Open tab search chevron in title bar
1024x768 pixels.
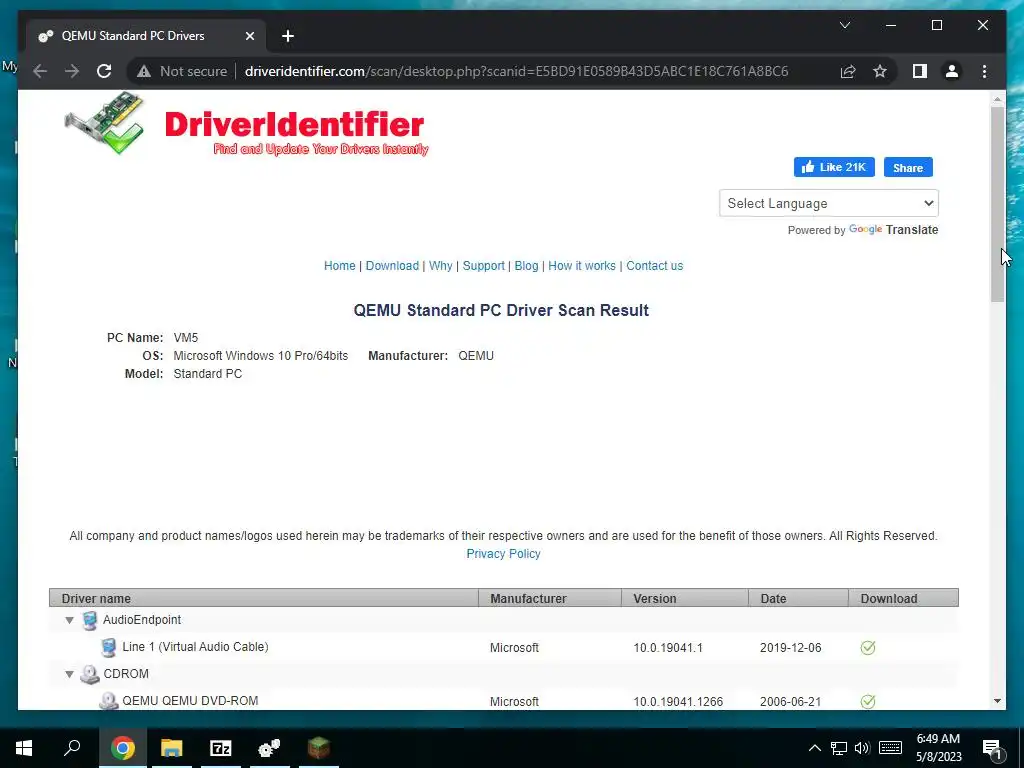(x=844, y=25)
